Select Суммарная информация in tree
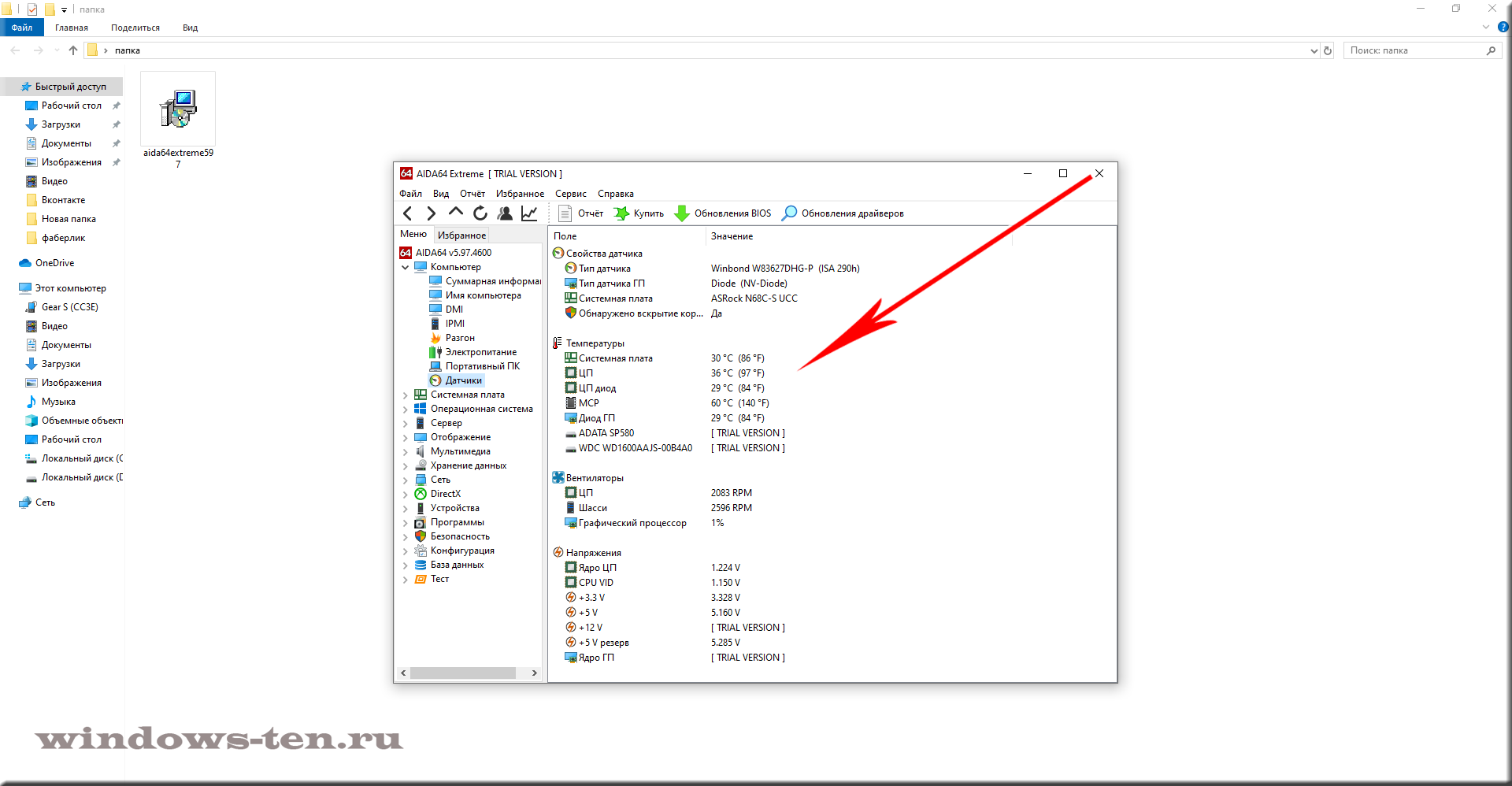The image size is (1512, 786). (x=485, y=281)
